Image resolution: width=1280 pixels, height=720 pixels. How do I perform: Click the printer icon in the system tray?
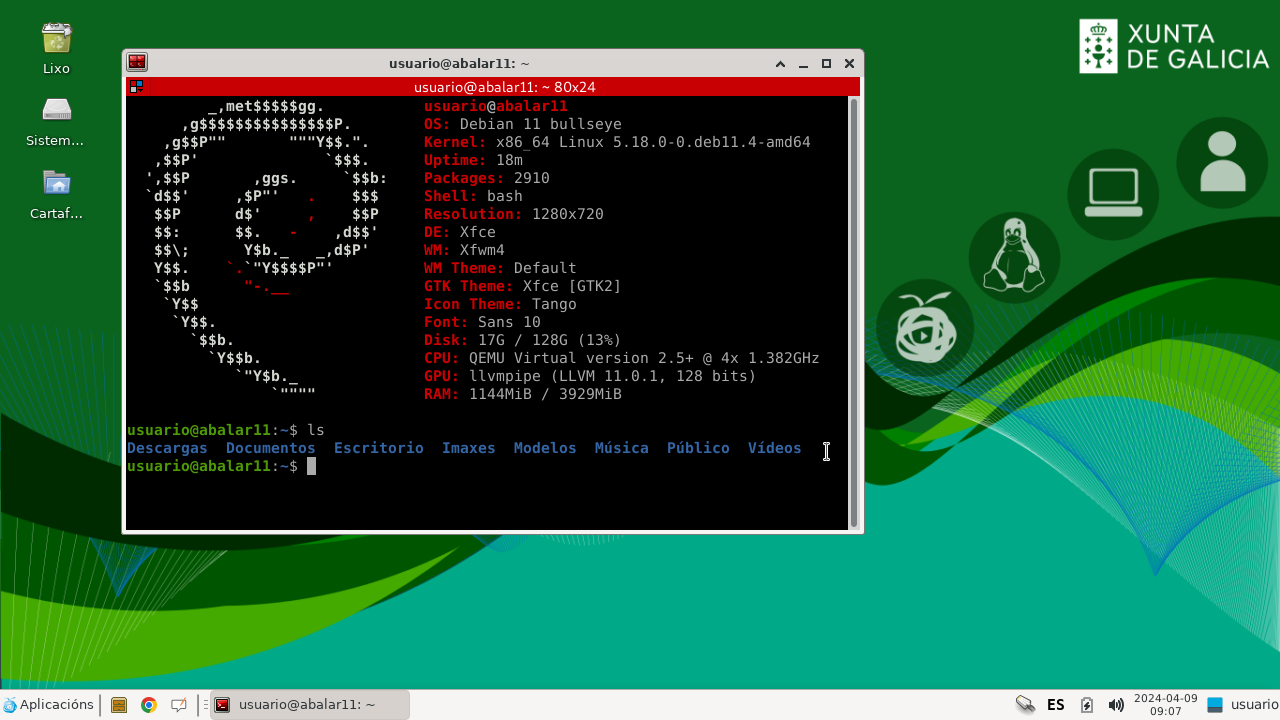pos(1025,704)
